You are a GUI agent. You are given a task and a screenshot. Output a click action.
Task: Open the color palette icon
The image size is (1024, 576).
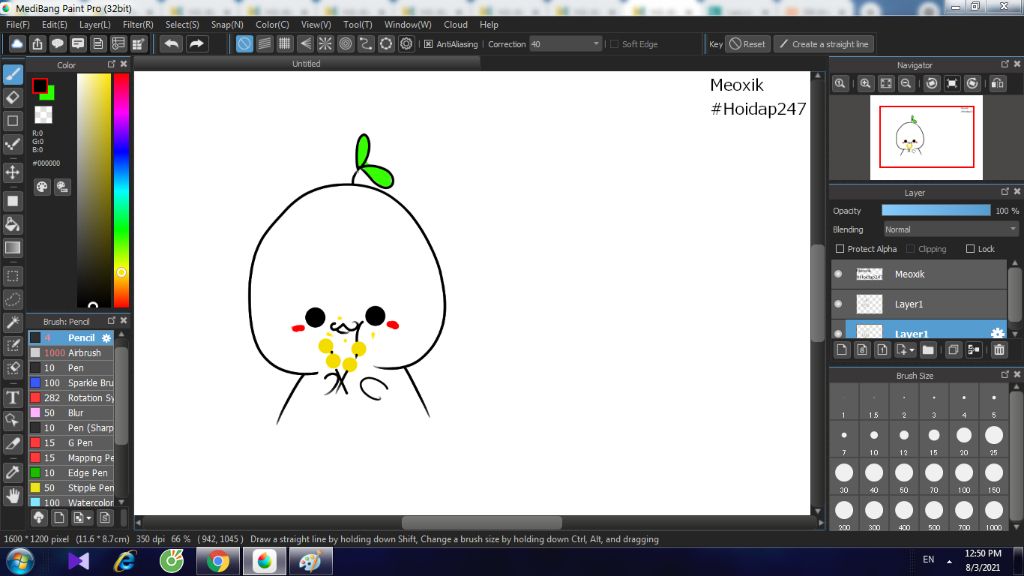pyautogui.click(x=42, y=187)
